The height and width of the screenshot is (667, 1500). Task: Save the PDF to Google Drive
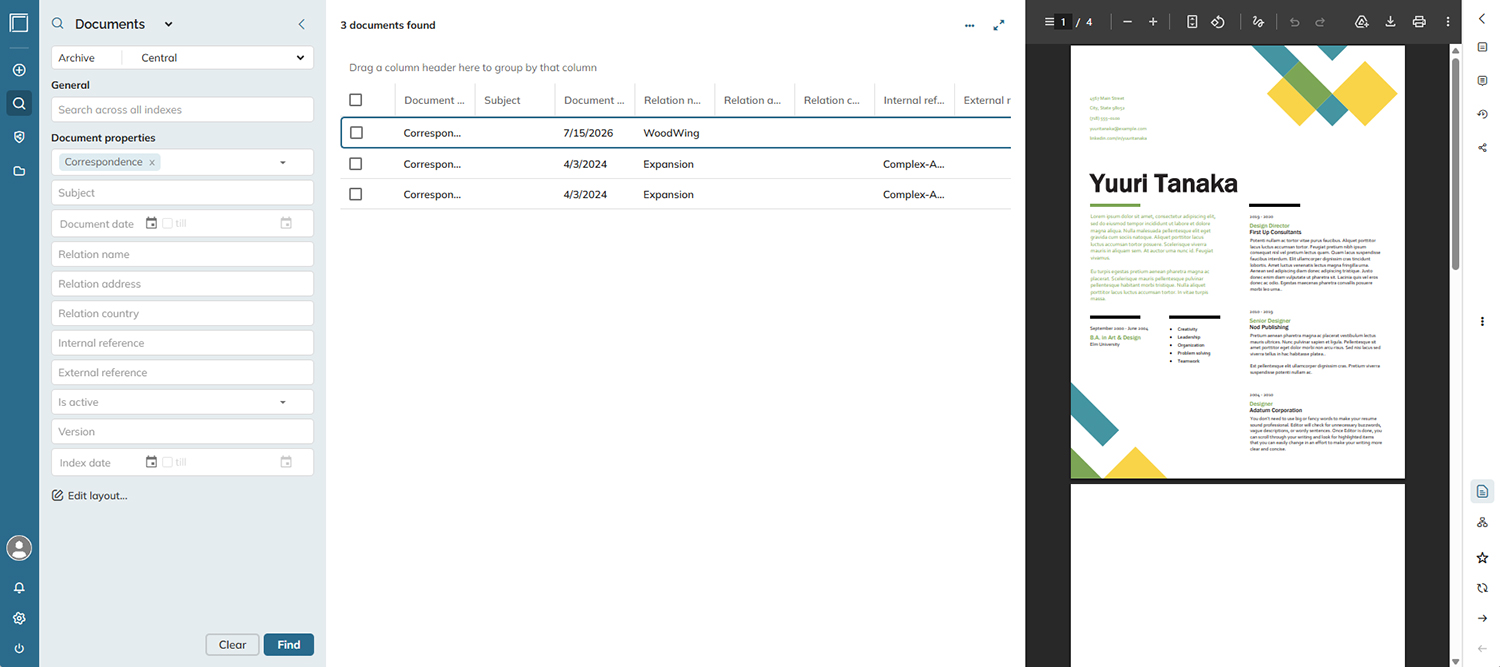pos(1361,22)
